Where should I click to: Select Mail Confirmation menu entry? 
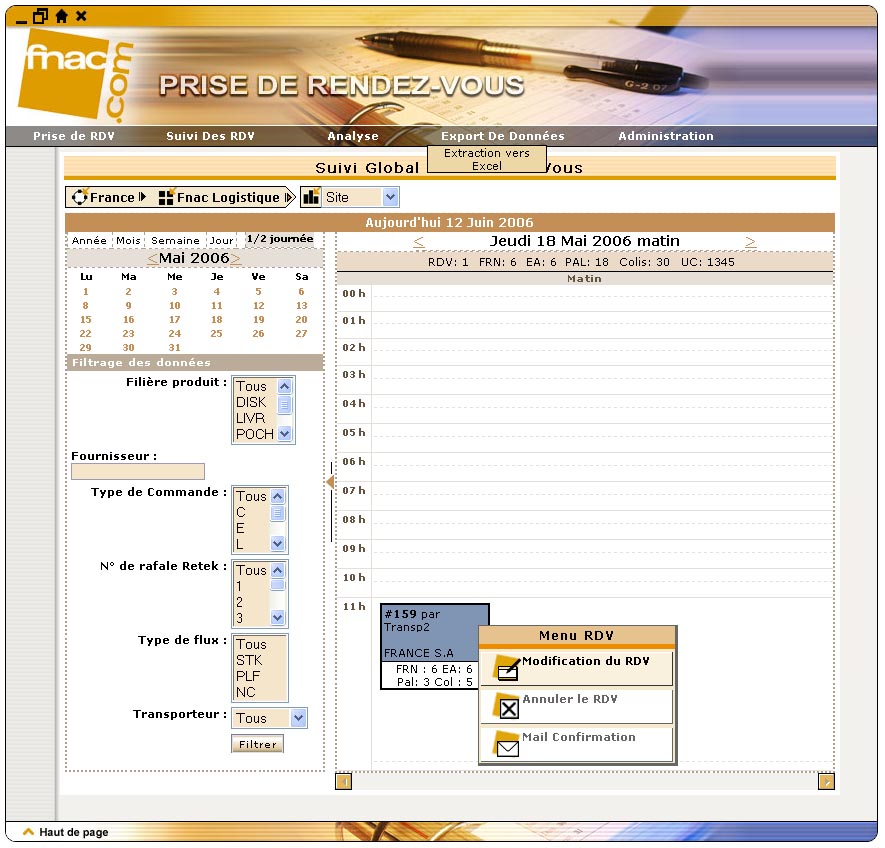click(577, 744)
